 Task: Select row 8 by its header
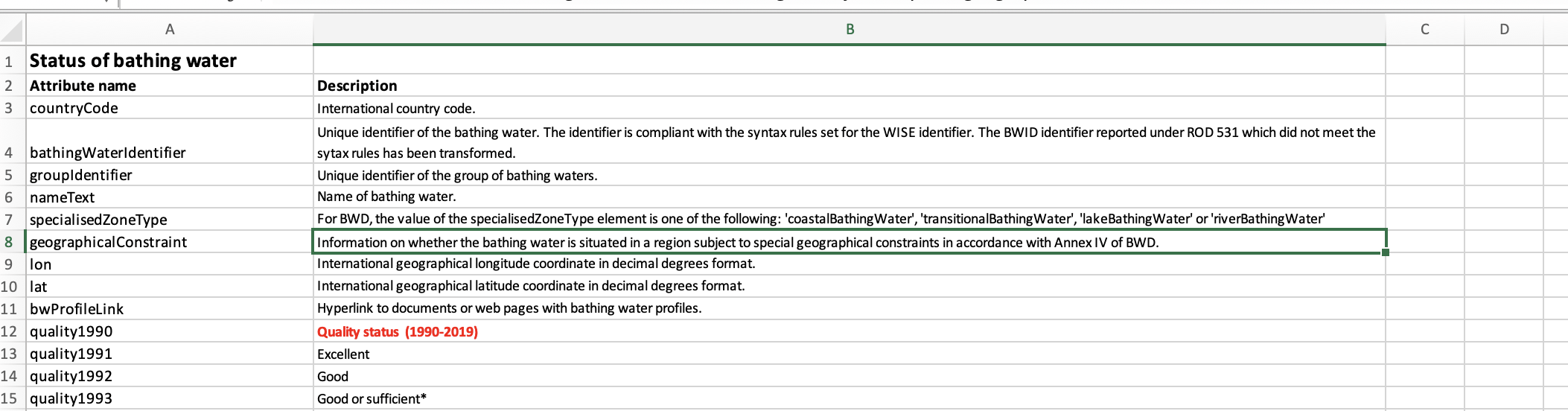tap(9, 242)
